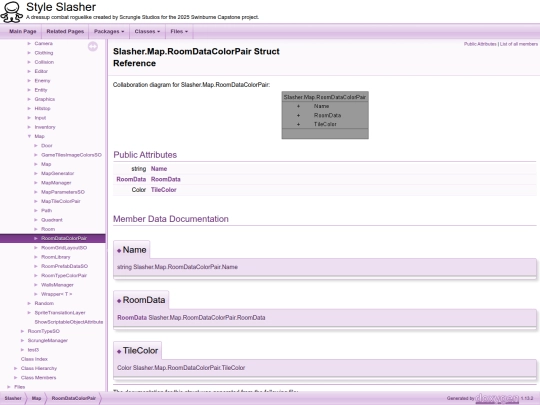540x405 pixels.
Task: Expand the Inventory tree node
Action: pos(29,127)
